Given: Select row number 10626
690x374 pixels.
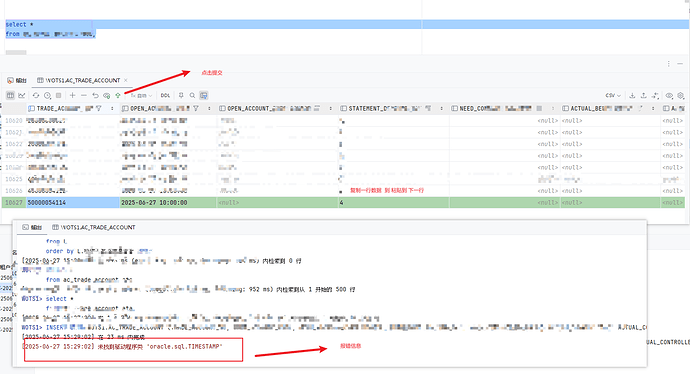Looking at the screenshot, I should point(14,191).
